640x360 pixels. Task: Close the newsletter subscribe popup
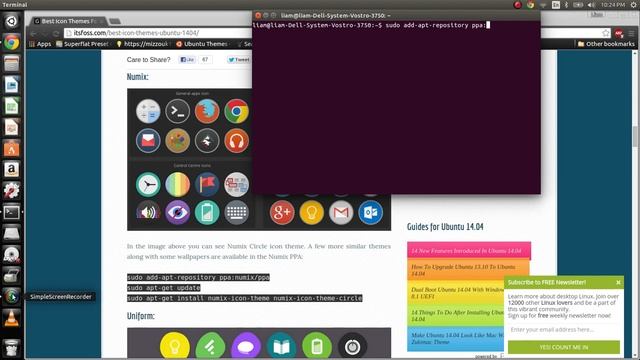coord(618,282)
